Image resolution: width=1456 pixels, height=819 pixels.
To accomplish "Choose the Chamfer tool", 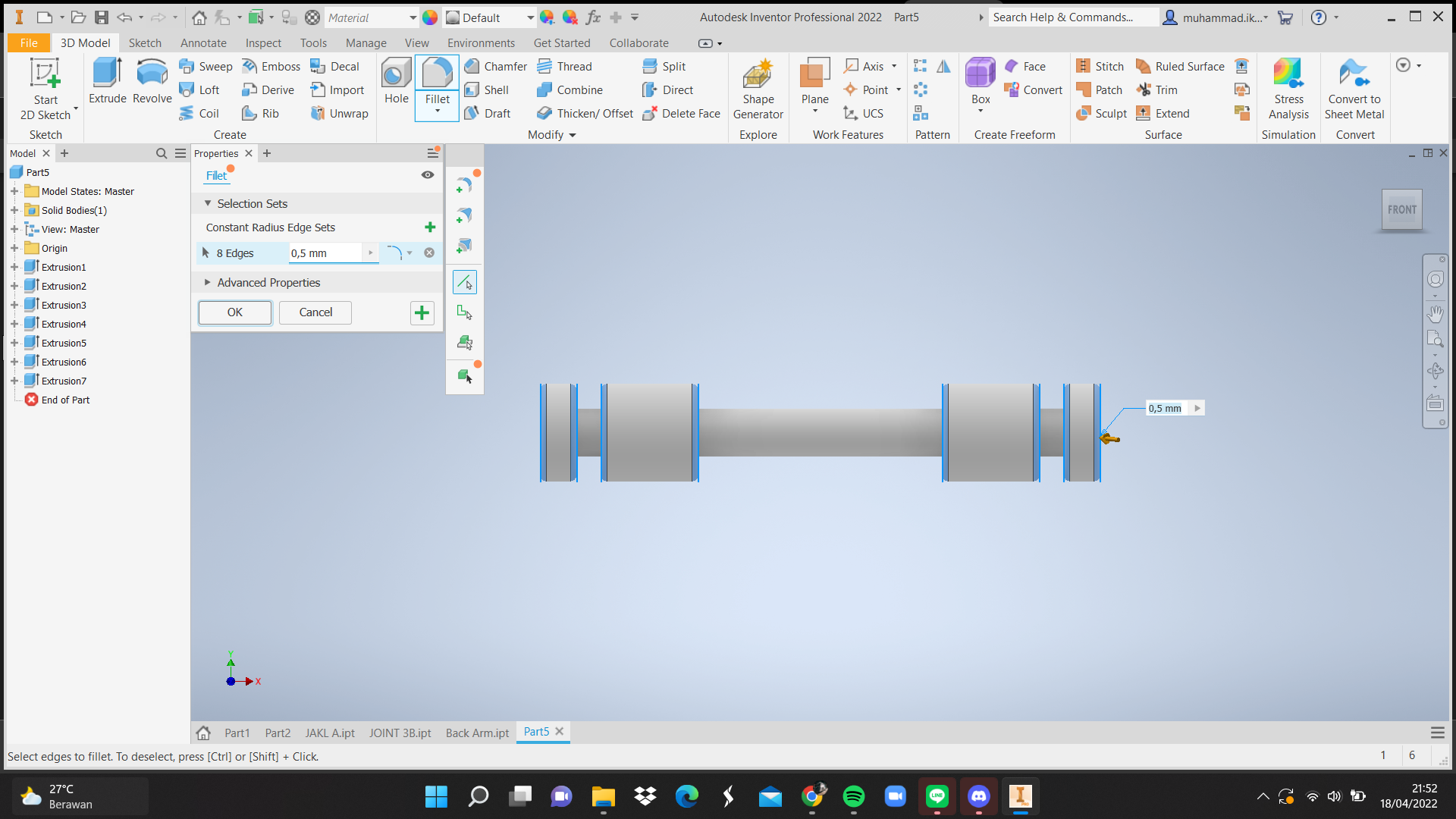I will (495, 67).
